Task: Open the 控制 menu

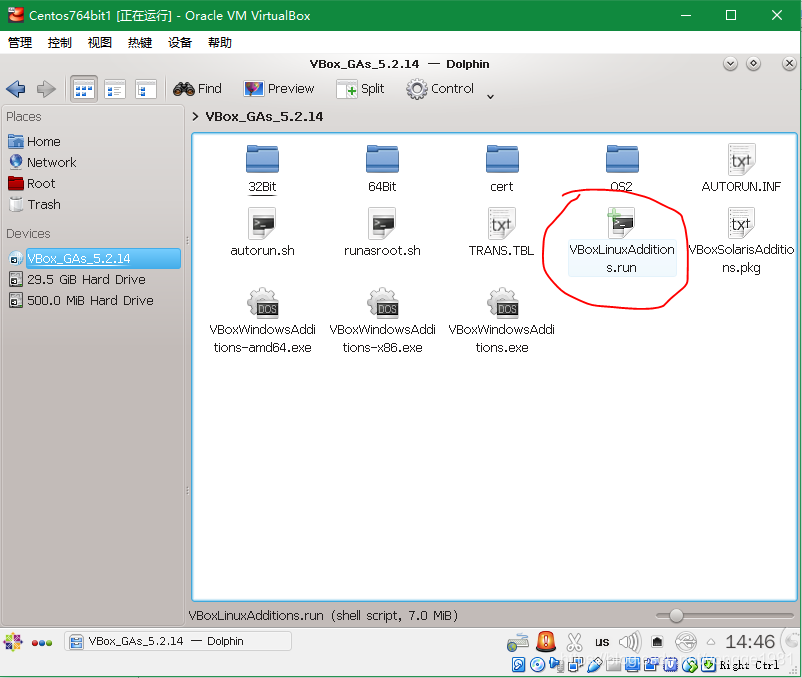Action: (x=59, y=42)
